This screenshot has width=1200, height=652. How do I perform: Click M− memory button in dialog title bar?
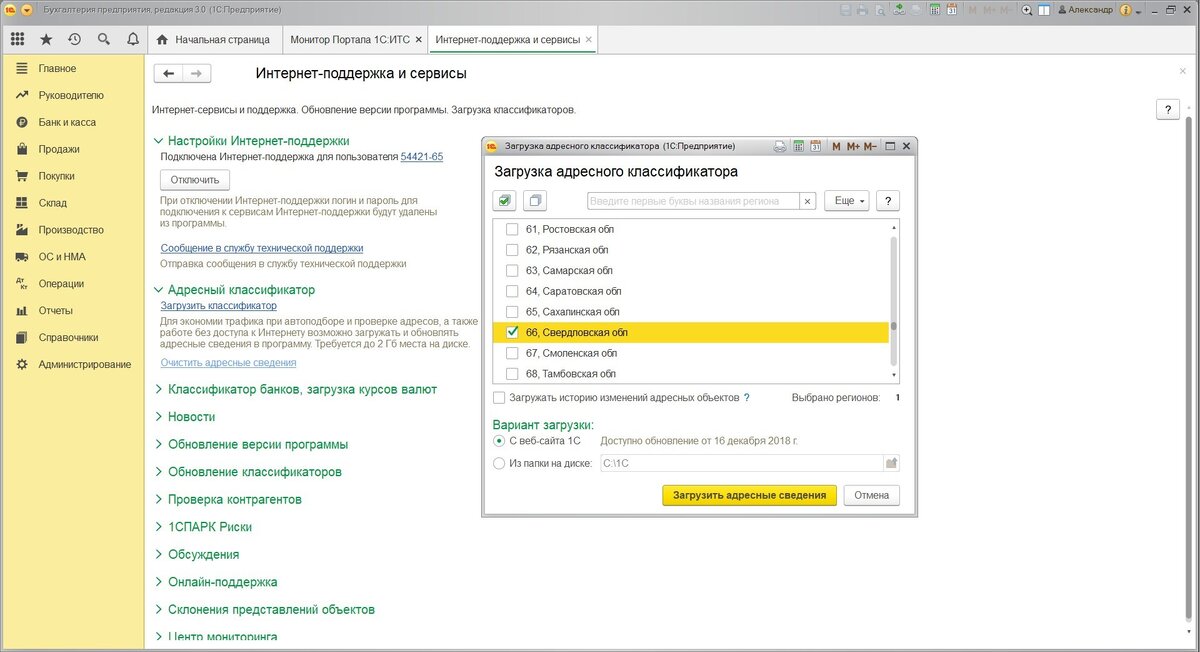coord(871,146)
